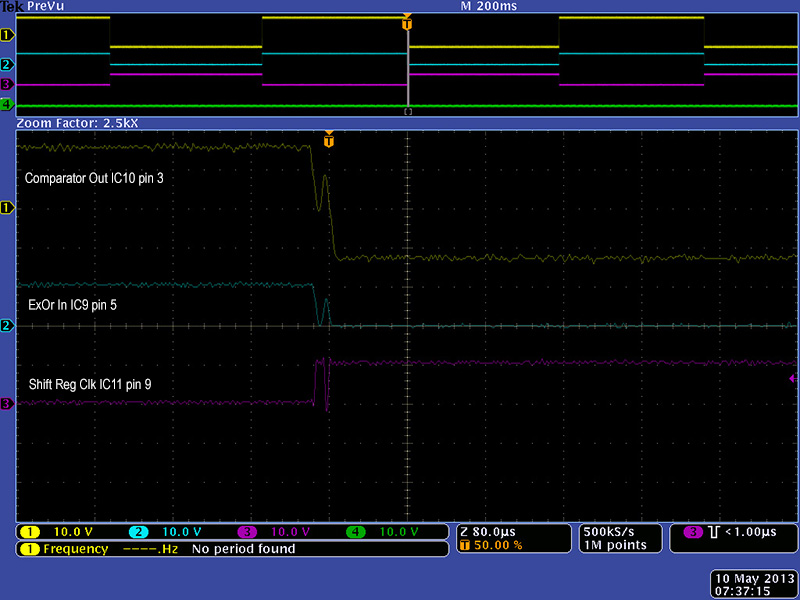Click the trigger position marker in zoom window
Viewport: 800px width, 600px height.
coord(329,141)
